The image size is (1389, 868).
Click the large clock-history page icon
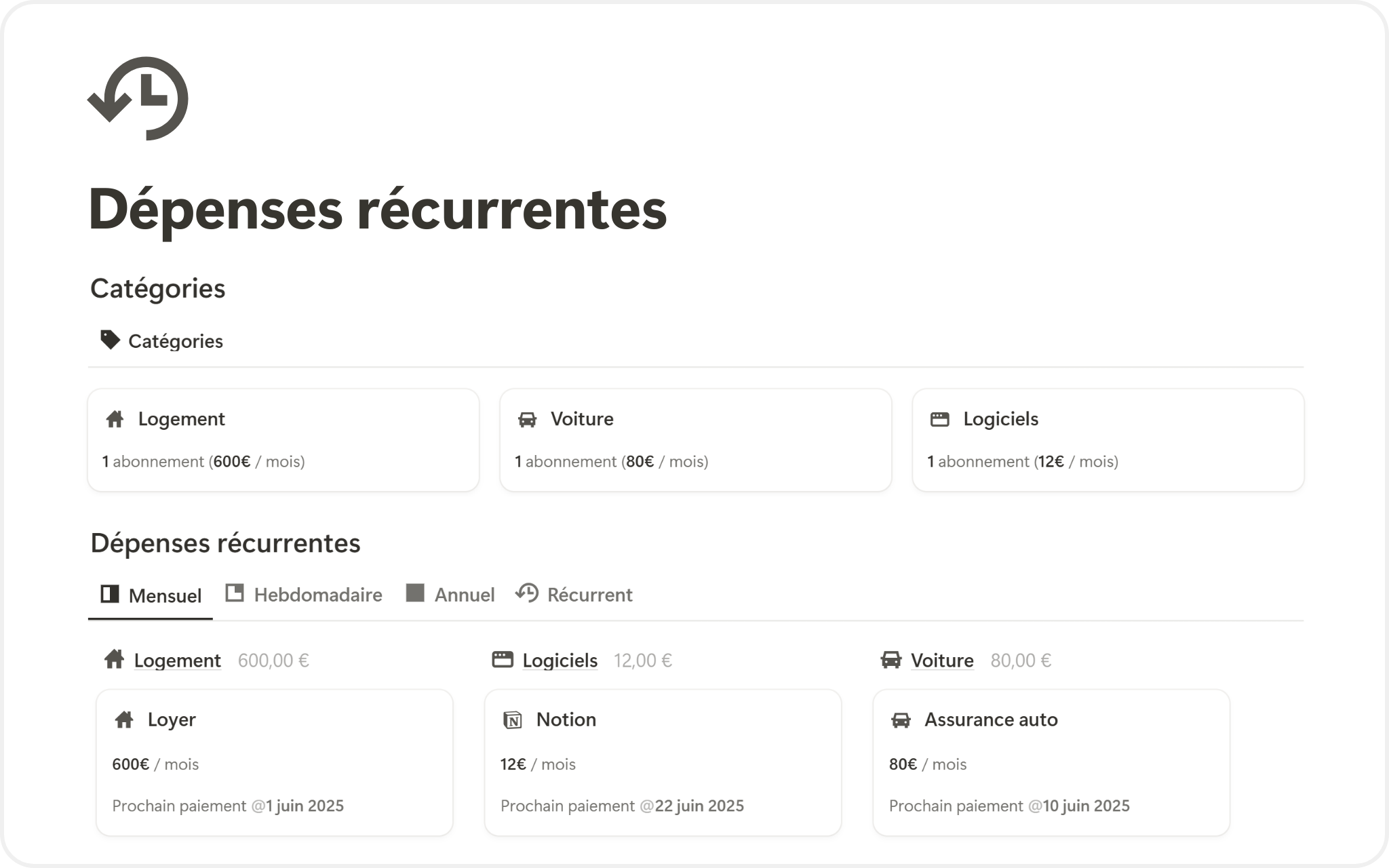coord(138,98)
